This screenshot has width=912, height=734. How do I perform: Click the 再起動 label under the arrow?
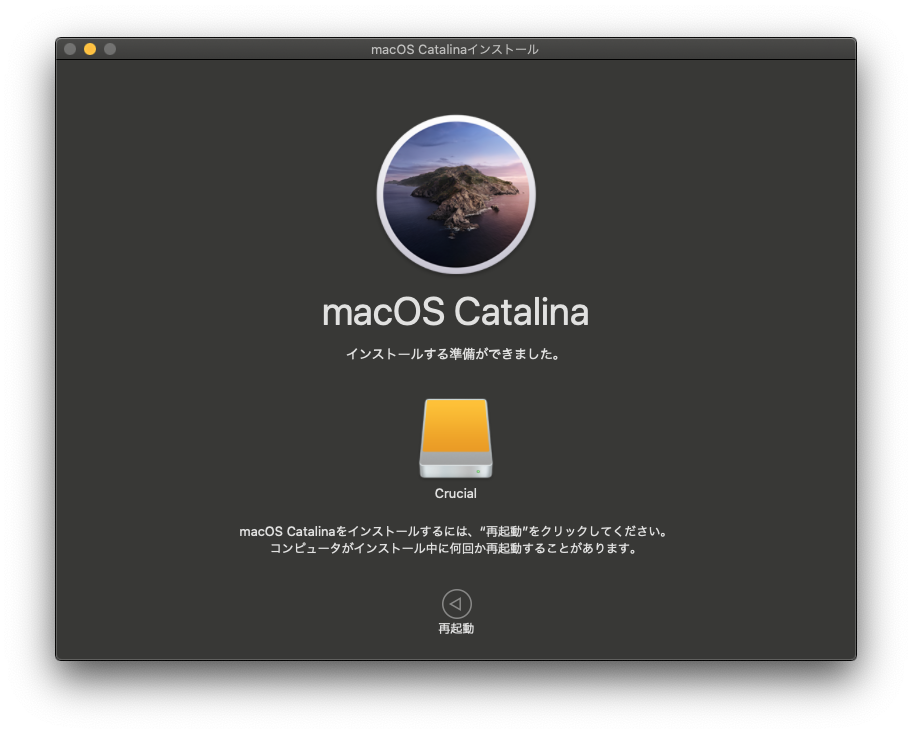pyautogui.click(x=456, y=629)
